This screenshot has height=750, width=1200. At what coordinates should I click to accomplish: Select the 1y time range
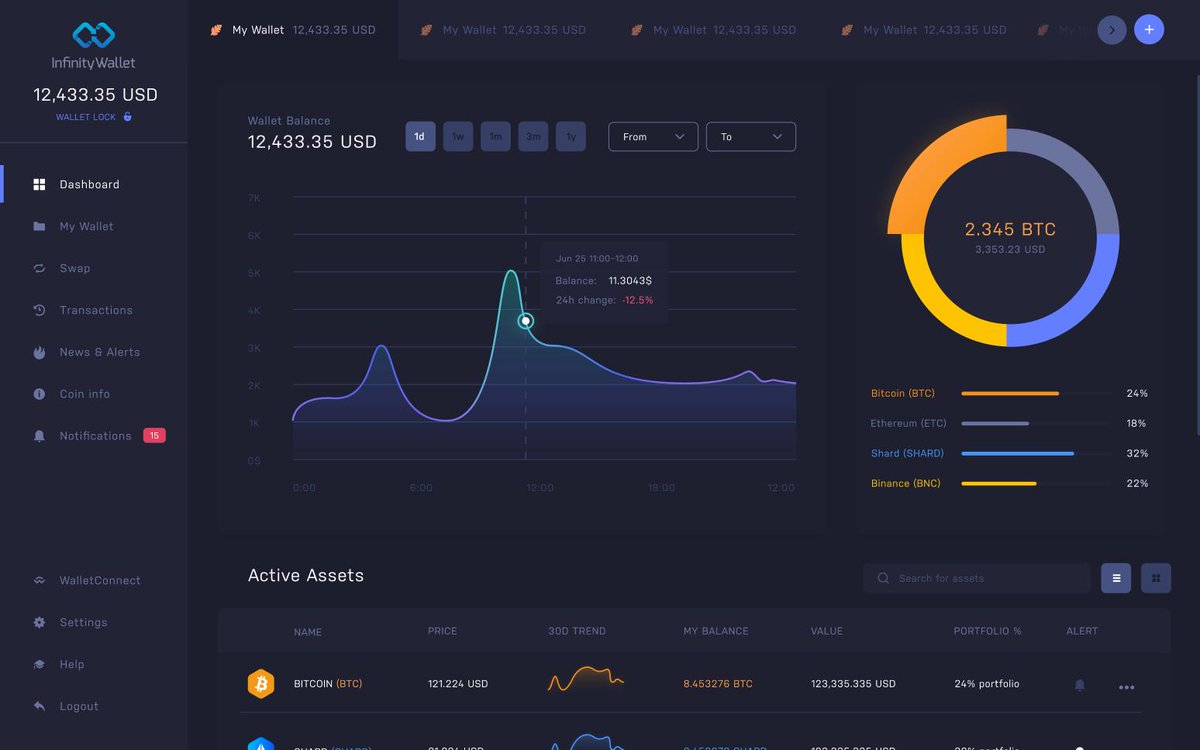click(x=571, y=136)
